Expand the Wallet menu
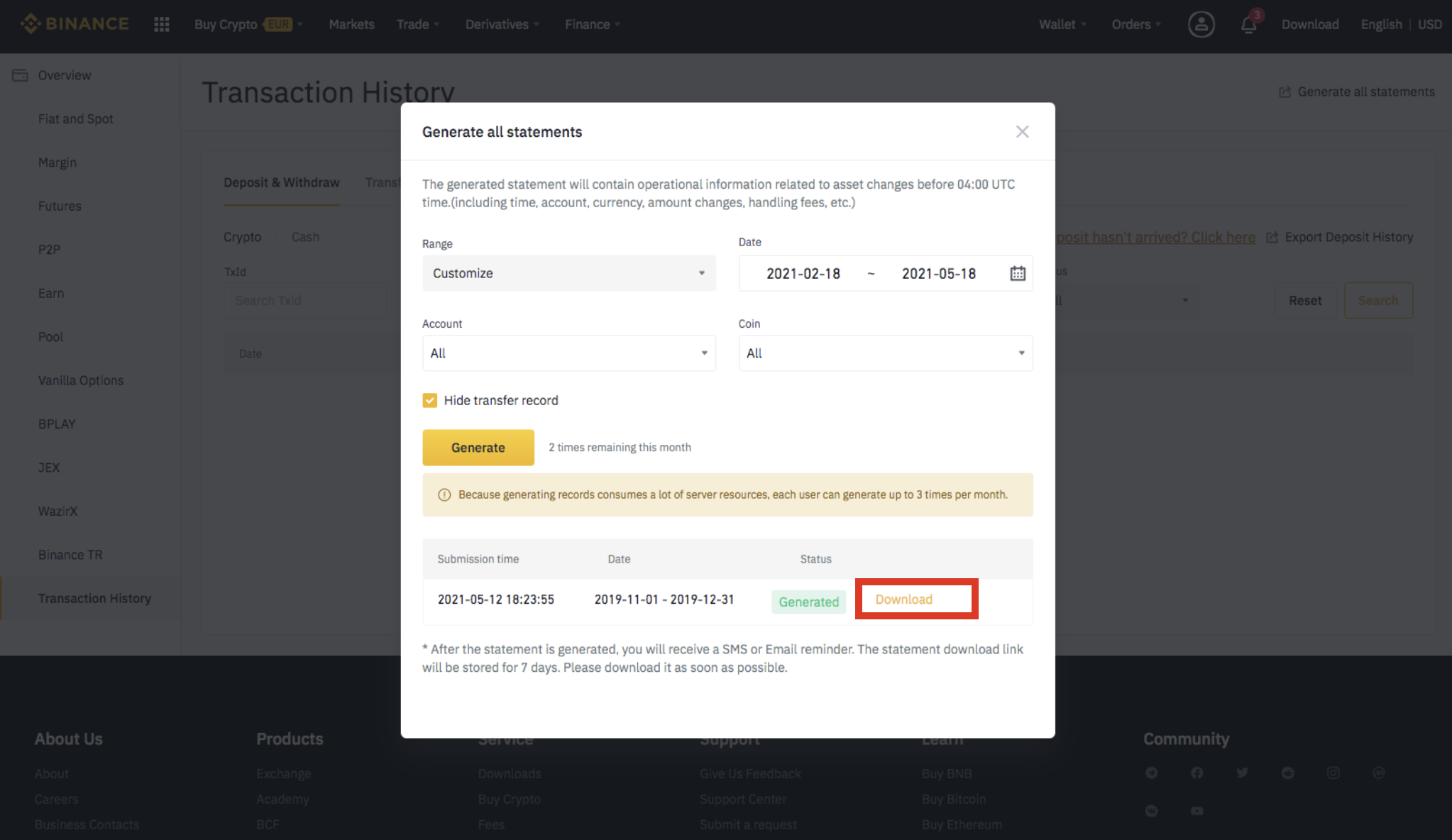This screenshot has height=840, width=1452. (1062, 24)
